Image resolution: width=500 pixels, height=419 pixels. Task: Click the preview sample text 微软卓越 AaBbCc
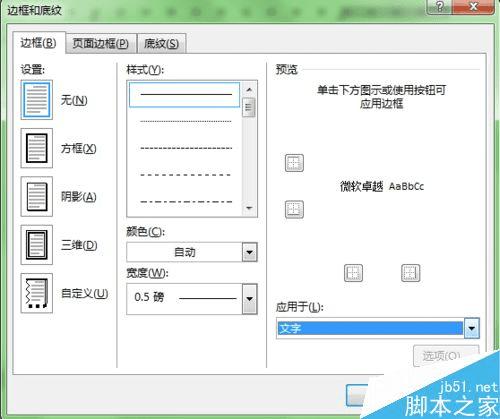coord(382,186)
